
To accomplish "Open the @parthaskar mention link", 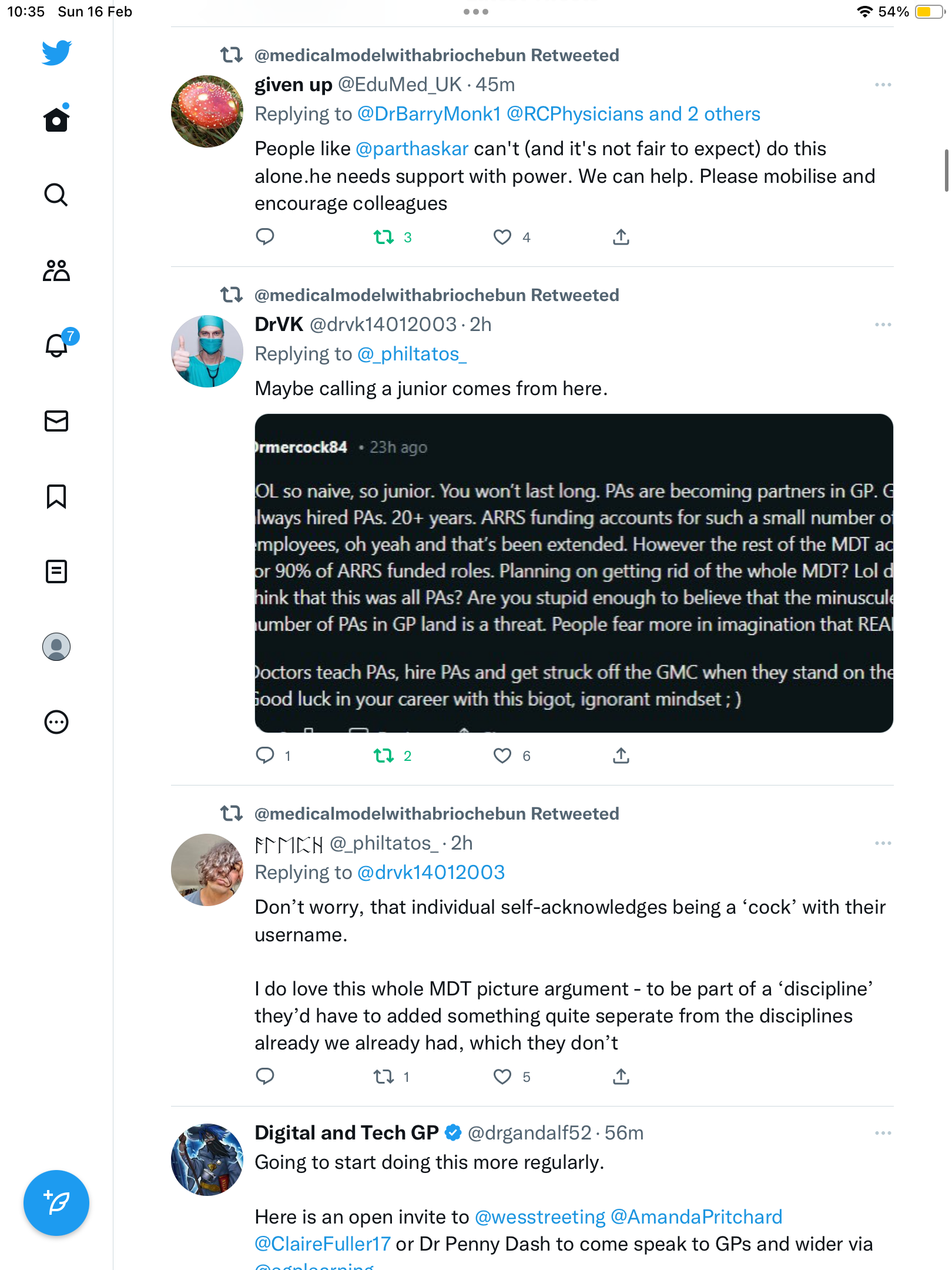I will [412, 149].
